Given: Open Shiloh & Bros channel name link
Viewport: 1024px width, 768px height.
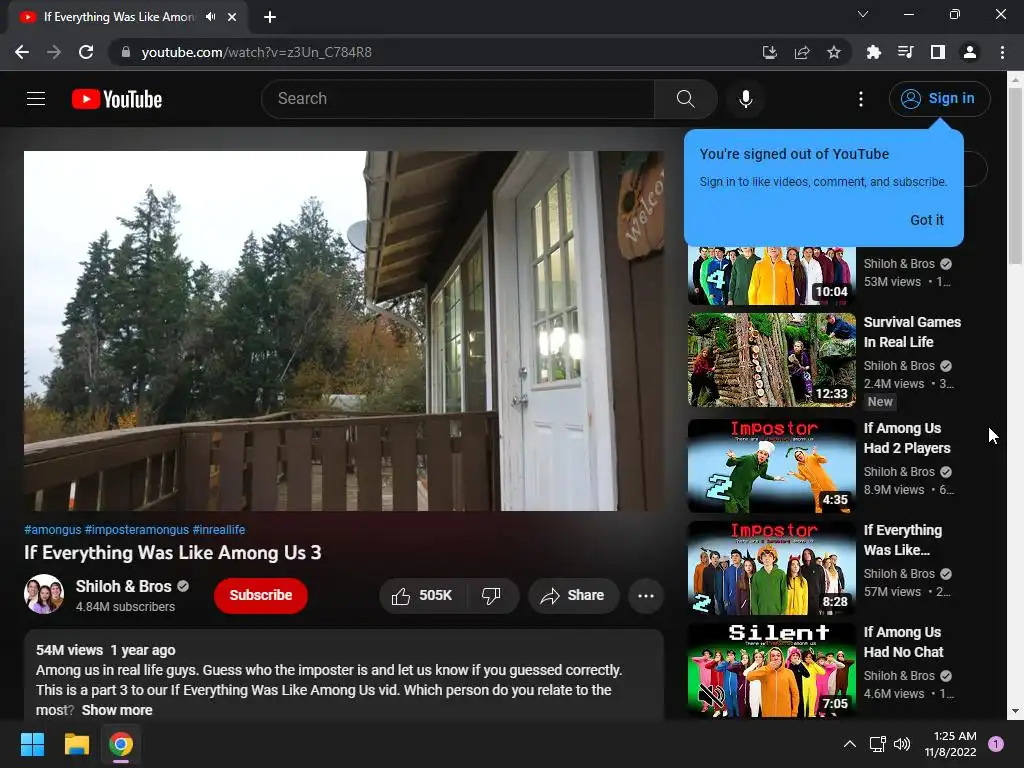Looking at the screenshot, I should 123,586.
